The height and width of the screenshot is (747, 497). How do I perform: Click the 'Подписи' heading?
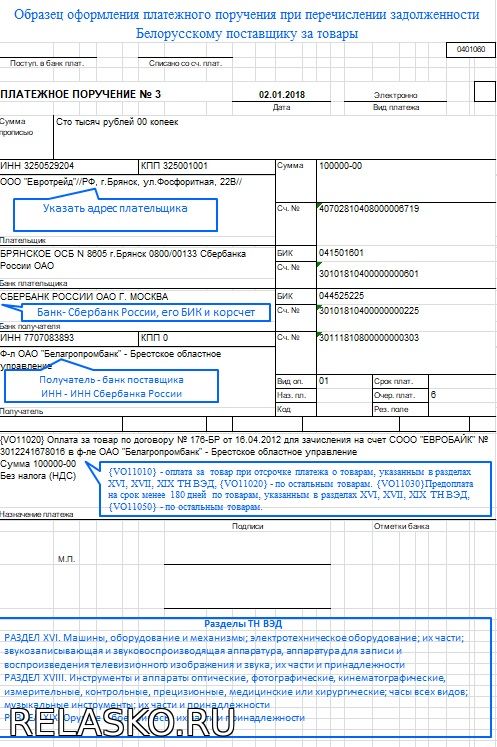coord(247,526)
